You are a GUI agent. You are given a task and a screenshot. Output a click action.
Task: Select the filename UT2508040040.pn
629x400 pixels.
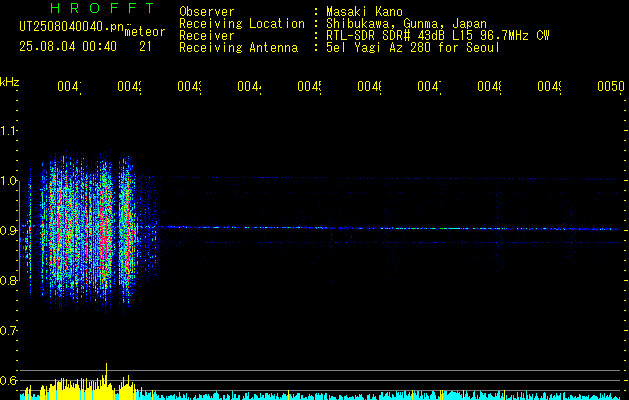(x=72, y=26)
